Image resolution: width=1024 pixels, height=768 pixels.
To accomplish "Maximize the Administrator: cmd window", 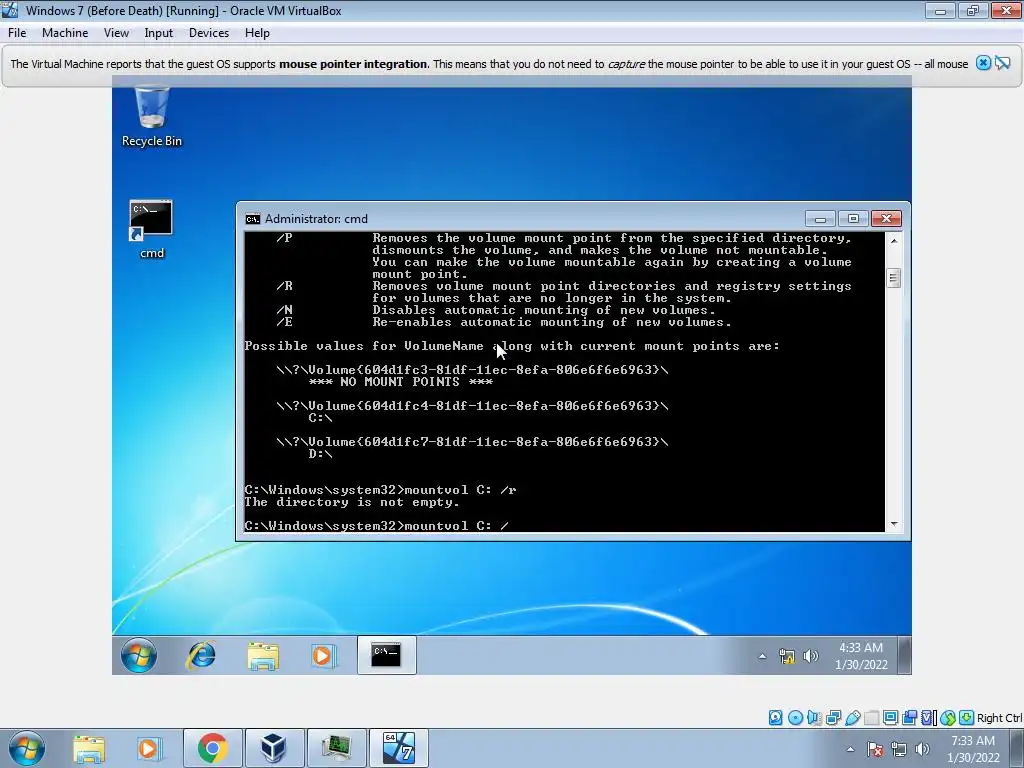I will coord(853,218).
